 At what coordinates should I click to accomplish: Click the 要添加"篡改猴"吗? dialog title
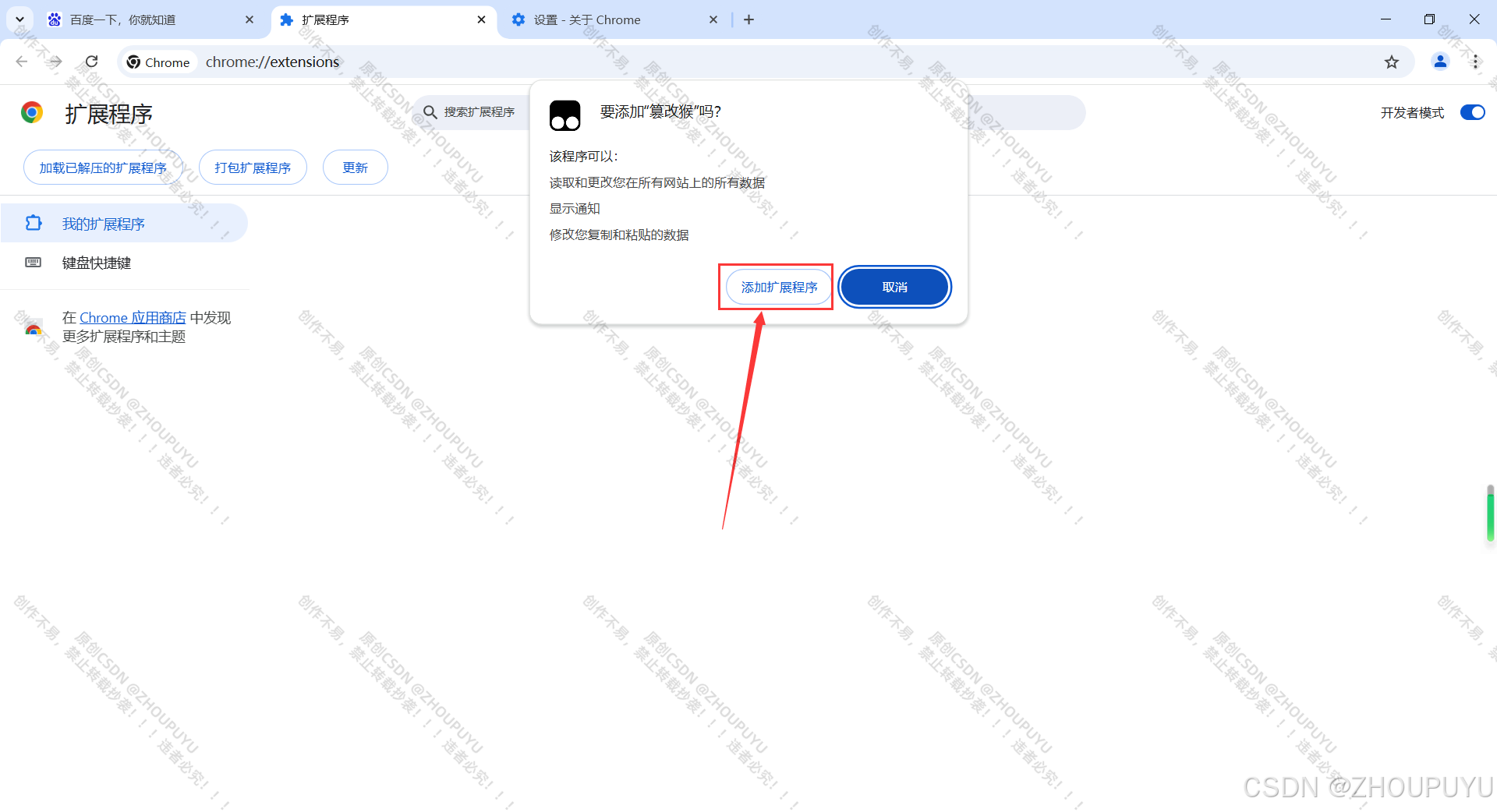point(660,111)
